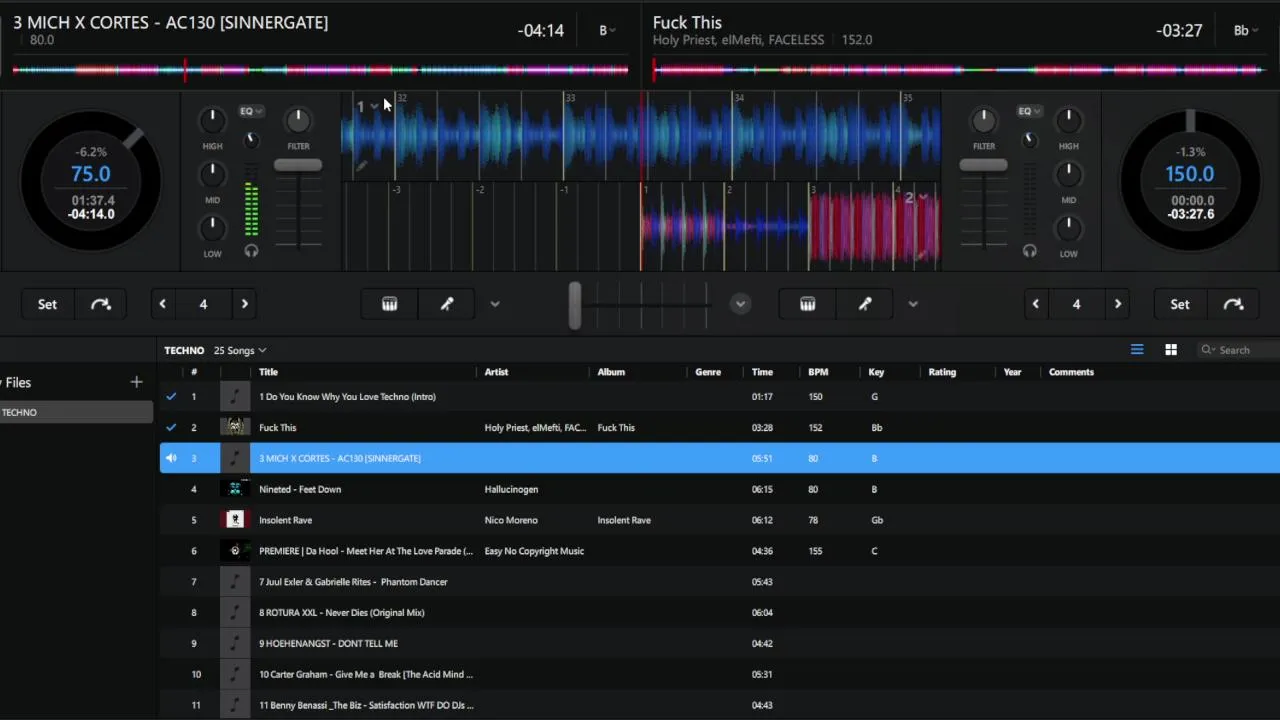This screenshot has width=1280, height=720.
Task: Open the right deck key Bb dropdown
Action: [1246, 31]
